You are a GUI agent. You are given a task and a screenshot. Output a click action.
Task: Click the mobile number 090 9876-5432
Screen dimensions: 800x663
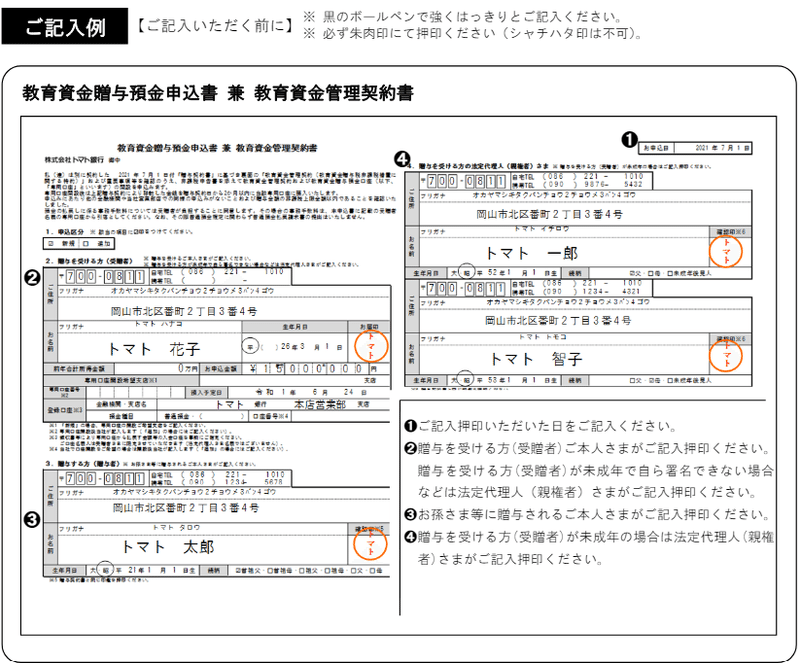[592, 184]
